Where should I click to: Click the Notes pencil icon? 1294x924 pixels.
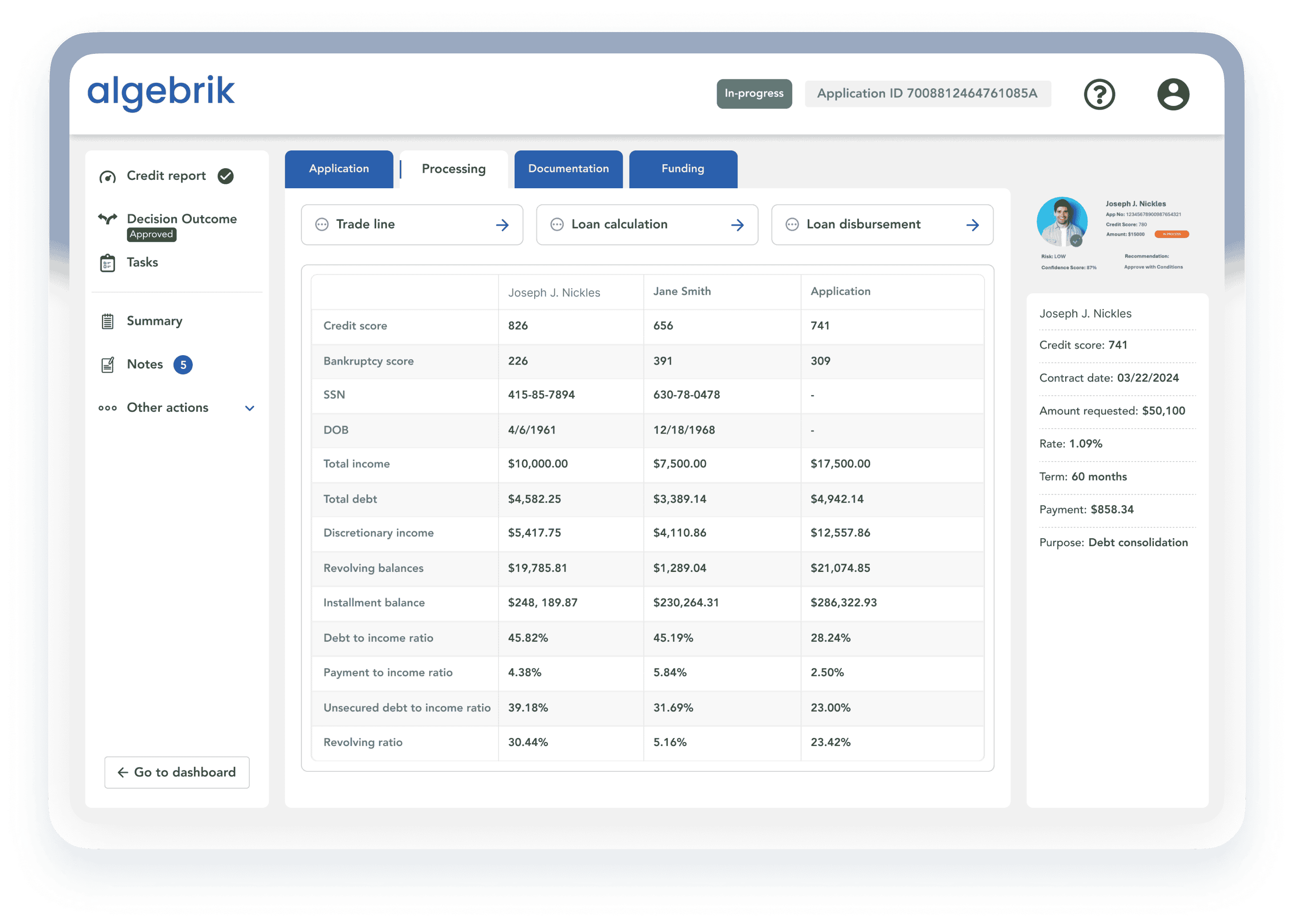[107, 365]
